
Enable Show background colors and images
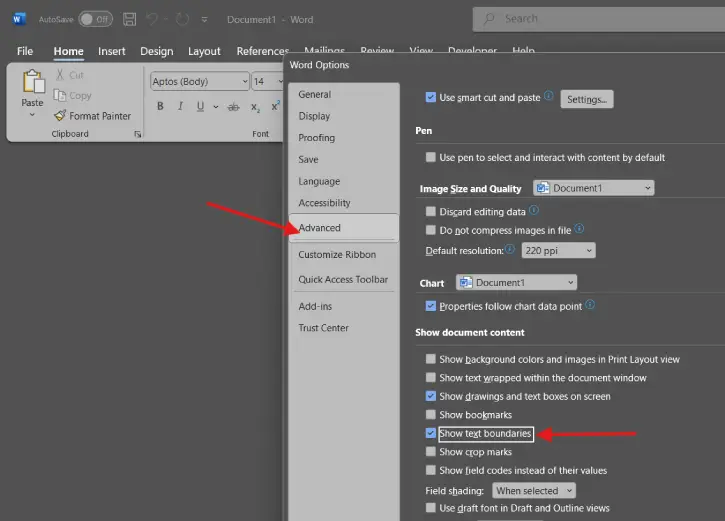tap(430, 359)
